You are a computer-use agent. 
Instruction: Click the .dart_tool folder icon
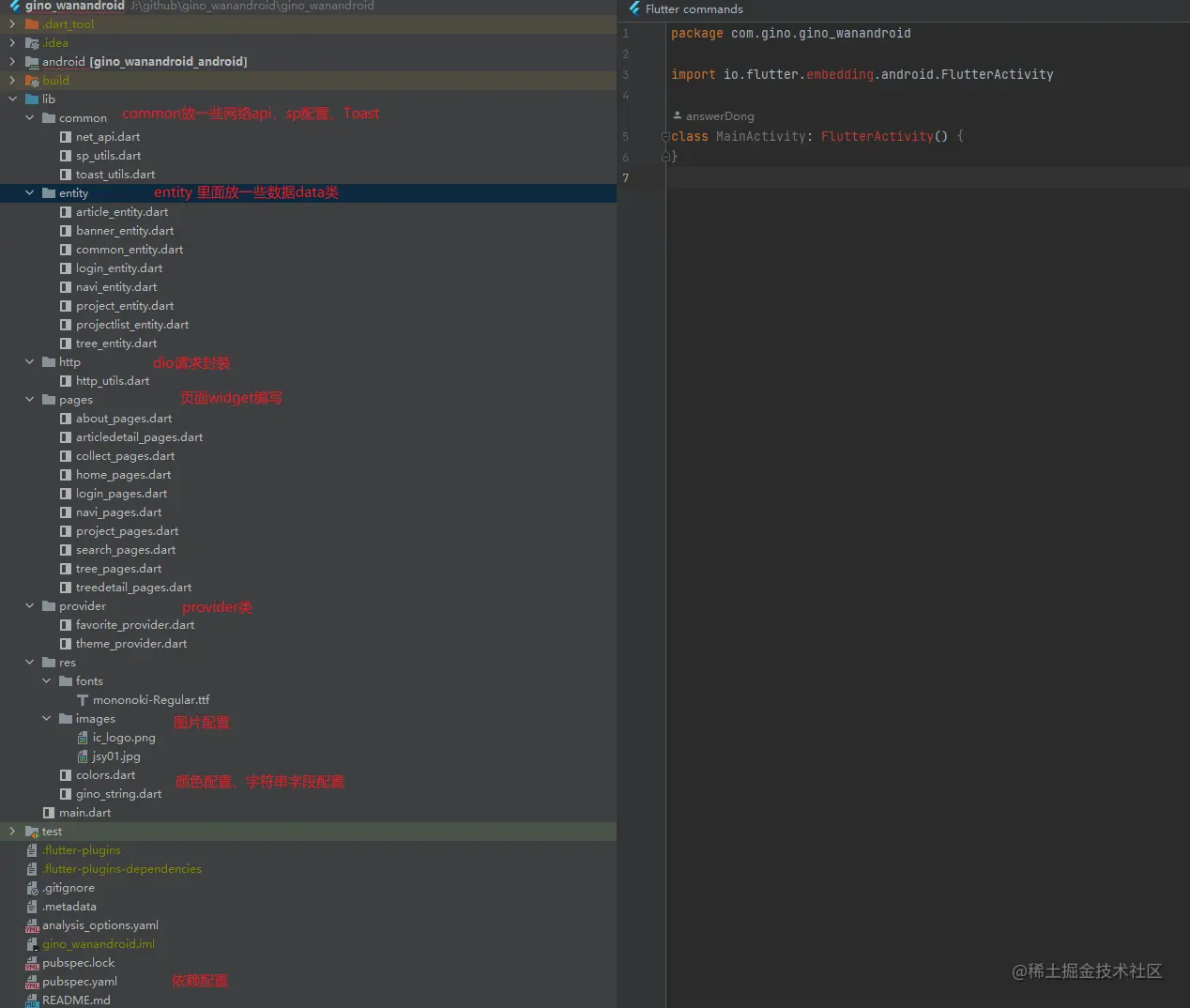tap(32, 24)
